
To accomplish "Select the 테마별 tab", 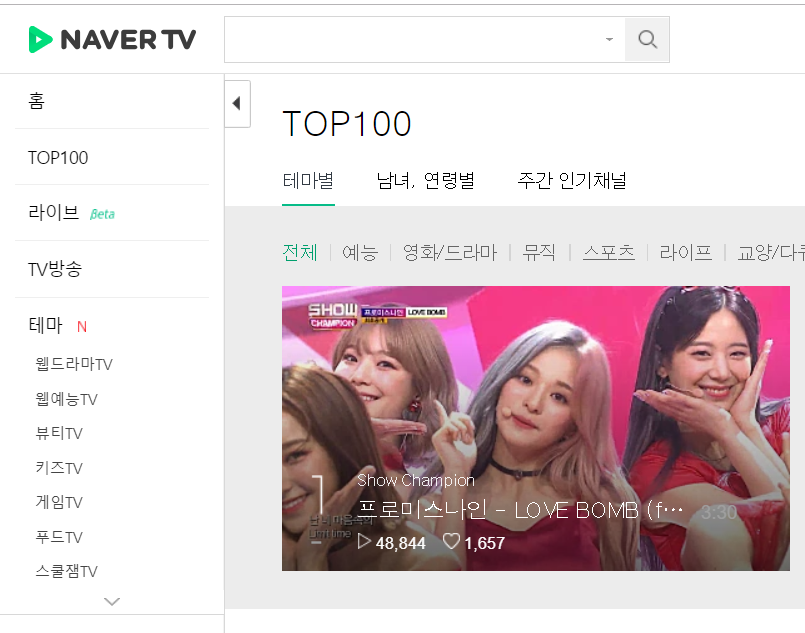I will pyautogui.click(x=309, y=181).
